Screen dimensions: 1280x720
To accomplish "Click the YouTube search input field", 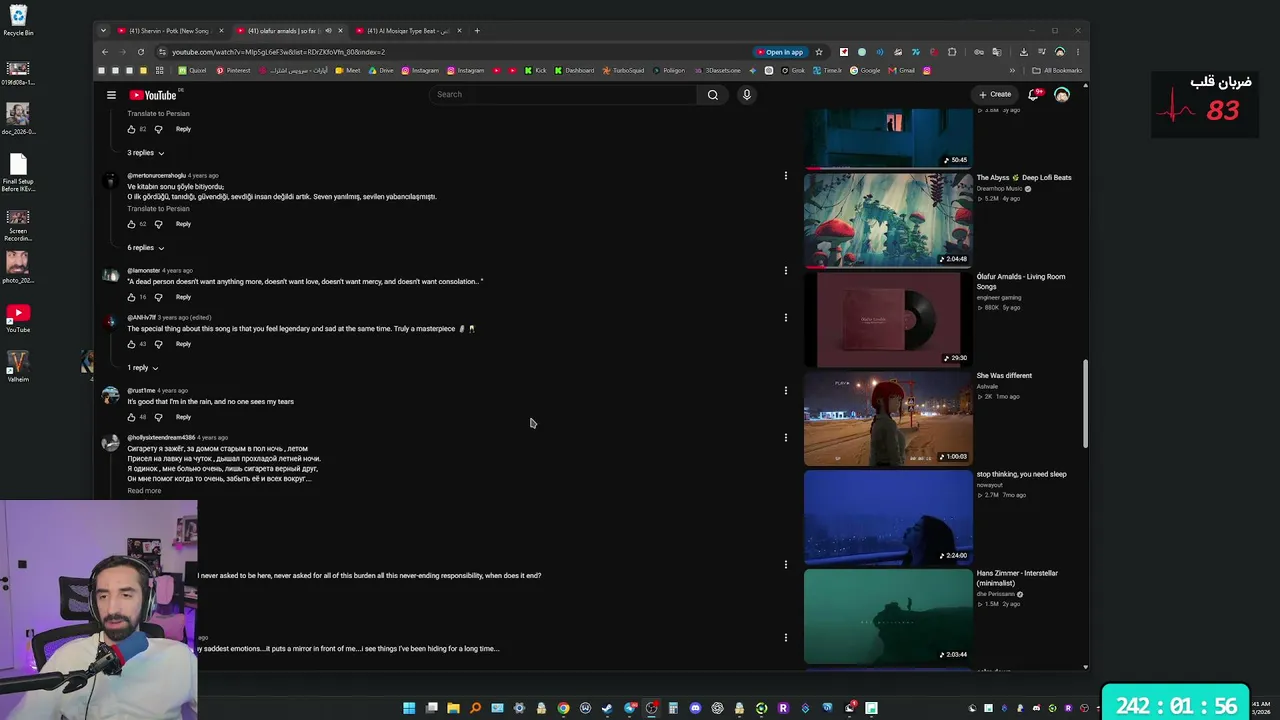I will click(565, 95).
